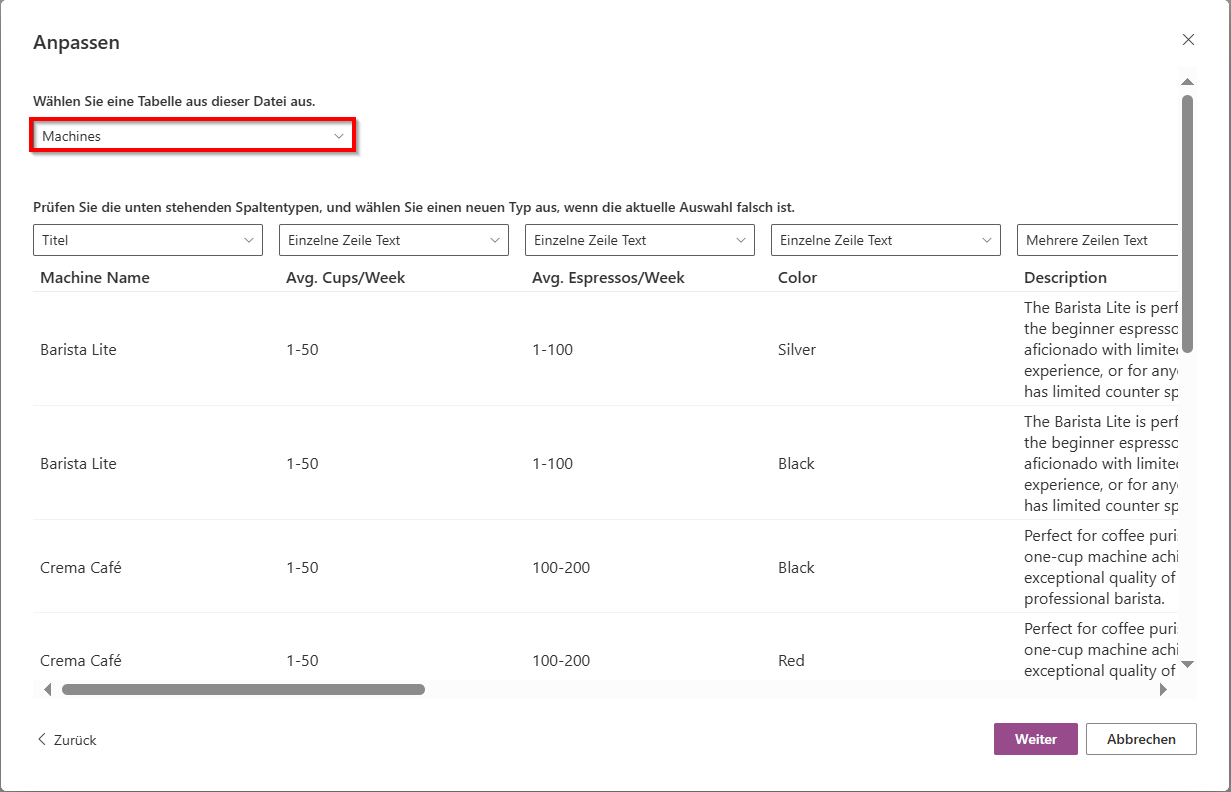Click the Weiter button
1231x792 pixels.
tap(1036, 739)
